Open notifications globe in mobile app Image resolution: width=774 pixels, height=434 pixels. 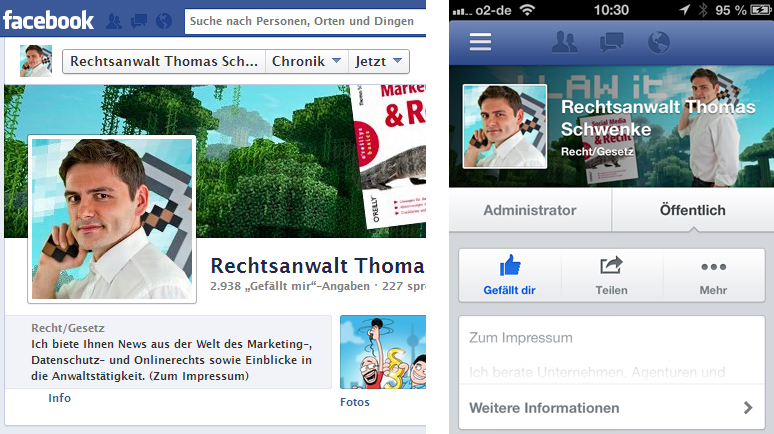658,42
